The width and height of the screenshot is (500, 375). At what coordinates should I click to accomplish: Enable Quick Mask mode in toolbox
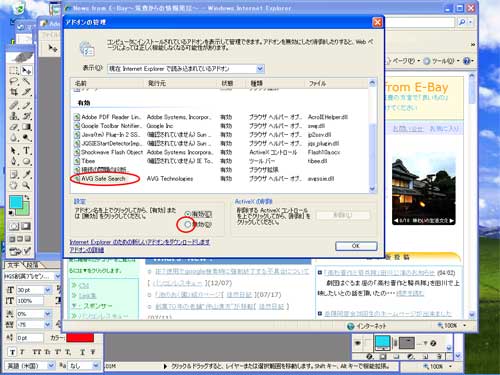[26, 226]
